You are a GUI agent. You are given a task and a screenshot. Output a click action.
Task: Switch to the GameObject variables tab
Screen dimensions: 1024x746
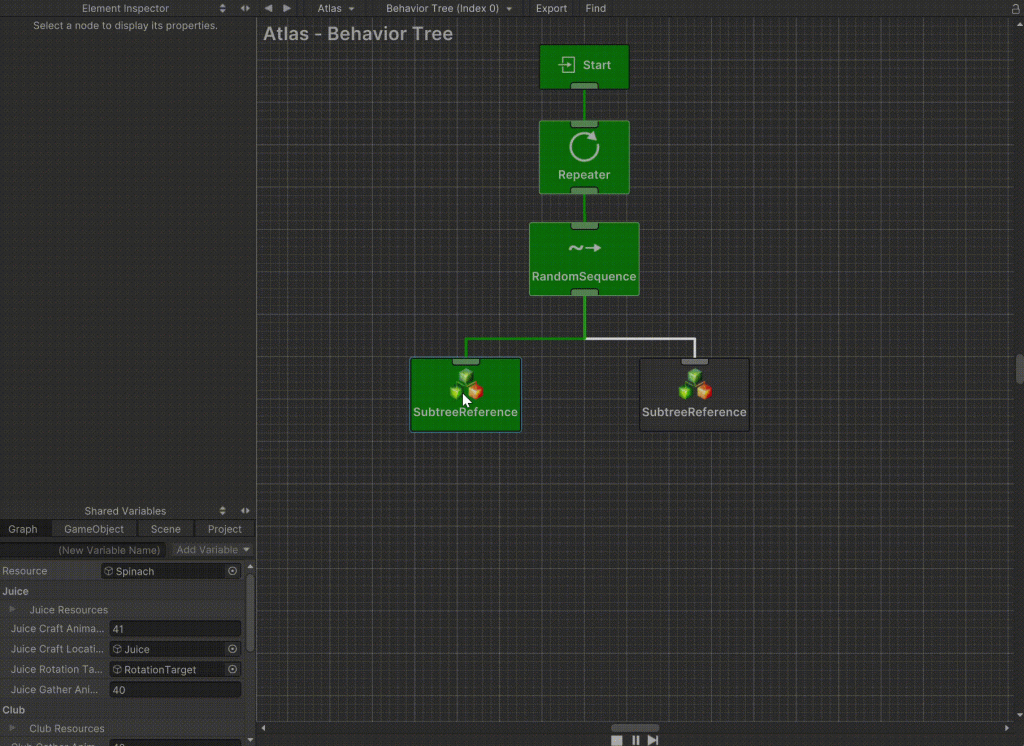94,529
